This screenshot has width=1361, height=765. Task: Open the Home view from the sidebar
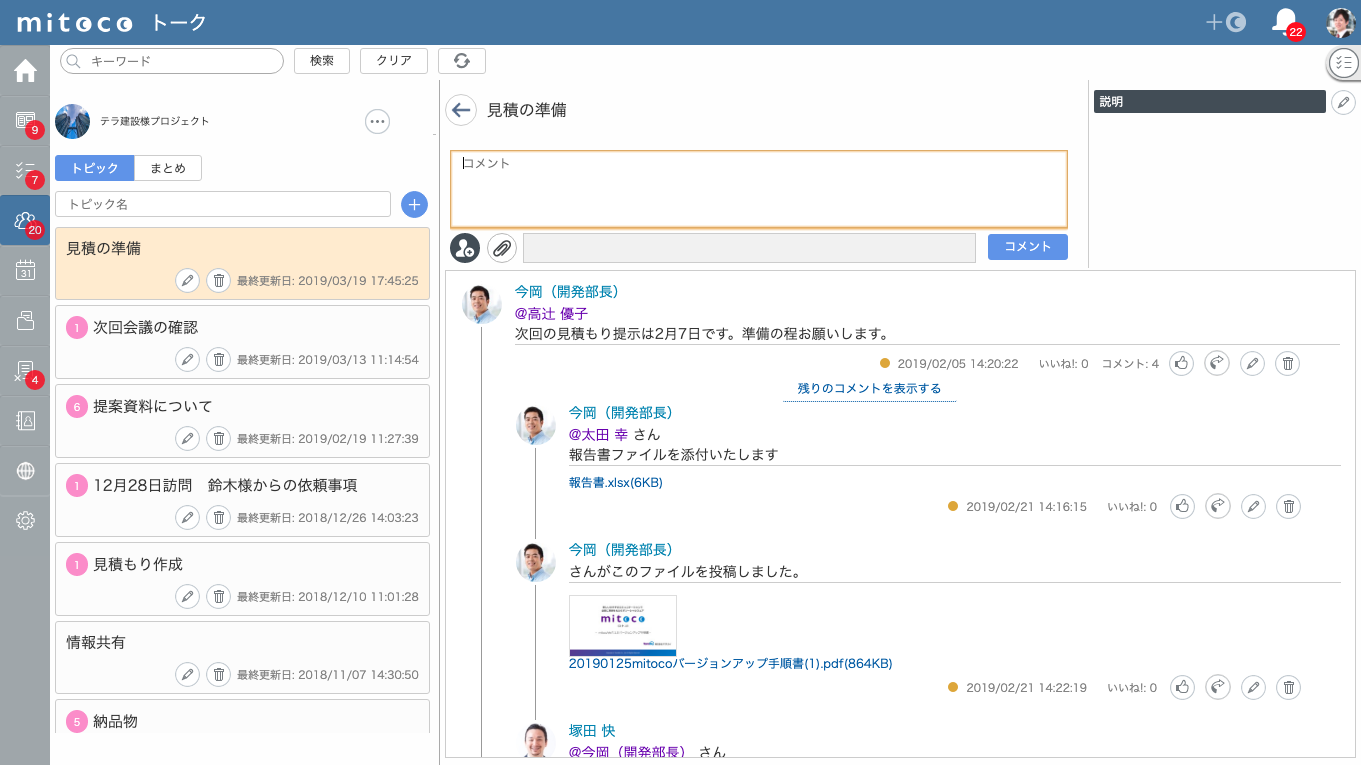[x=24, y=70]
